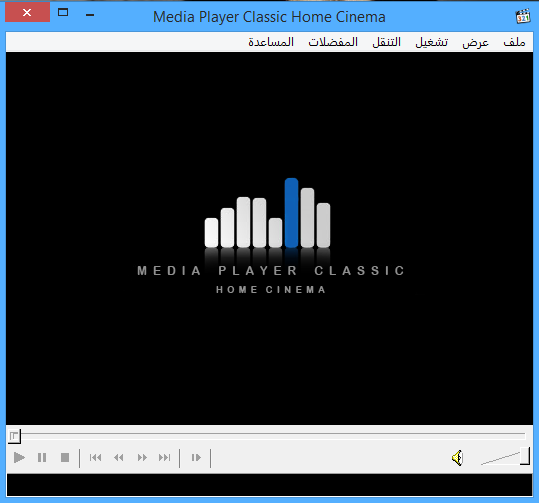
Task: Open the عرض (View) menu
Action: pos(475,42)
